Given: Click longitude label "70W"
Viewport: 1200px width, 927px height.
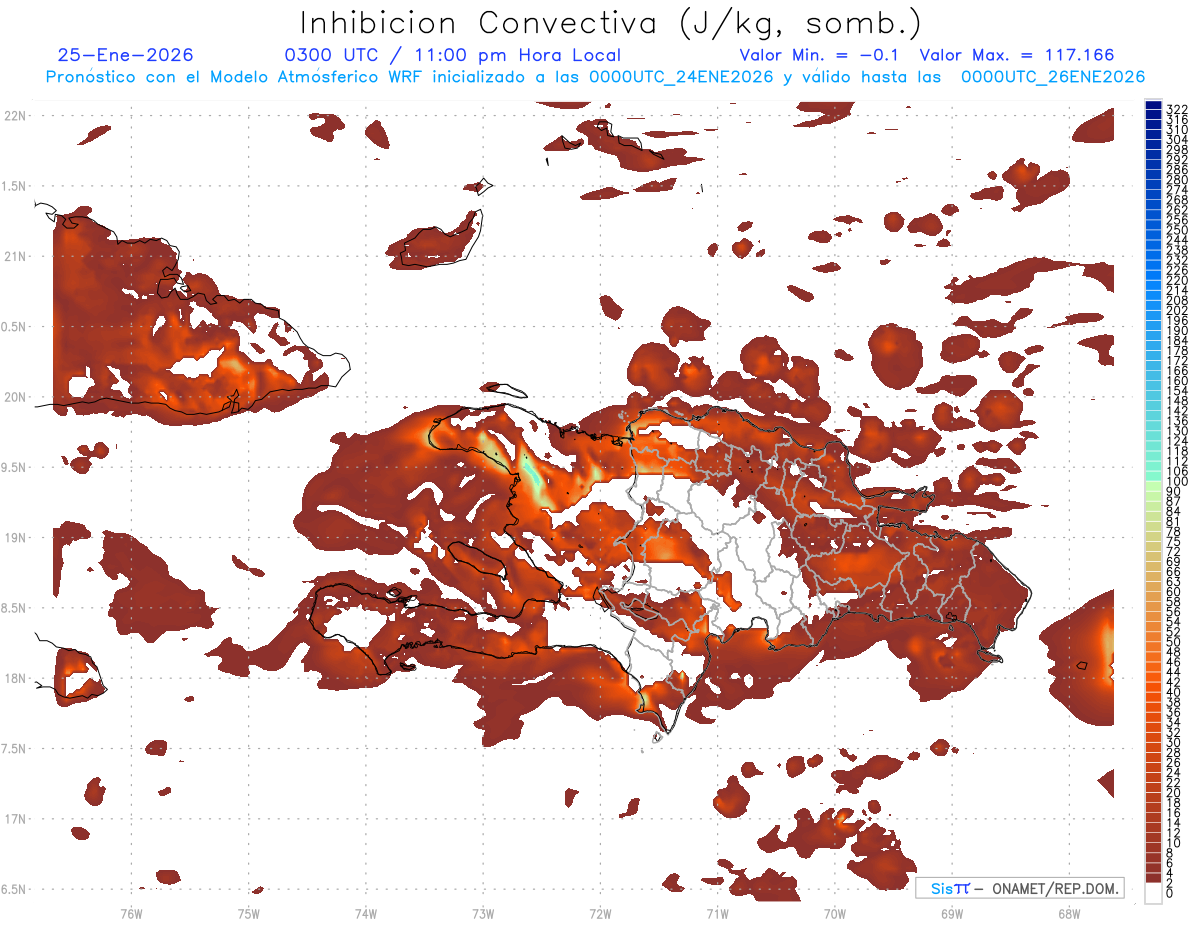Looking at the screenshot, I should coord(835,913).
